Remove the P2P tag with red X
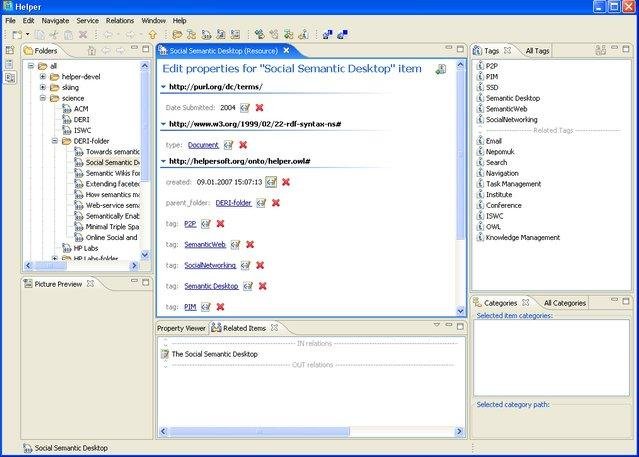The height and width of the screenshot is (457, 639). 220,223
